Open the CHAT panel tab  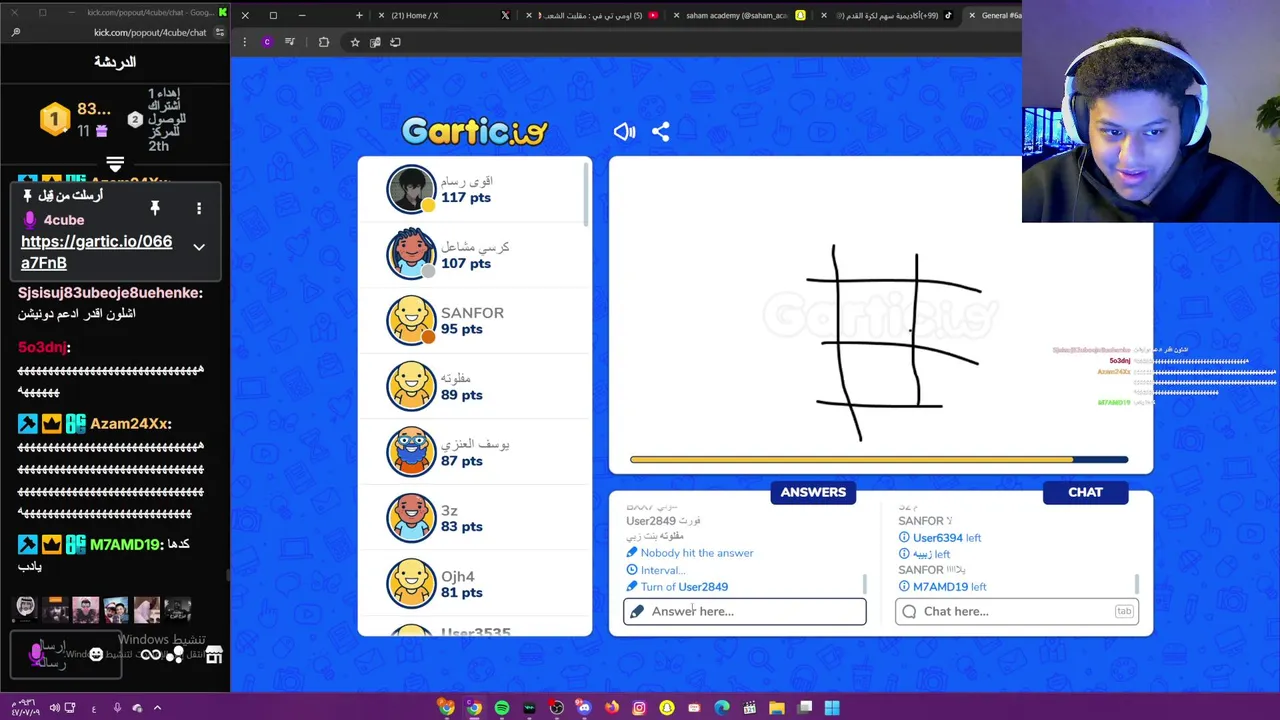point(1085,492)
